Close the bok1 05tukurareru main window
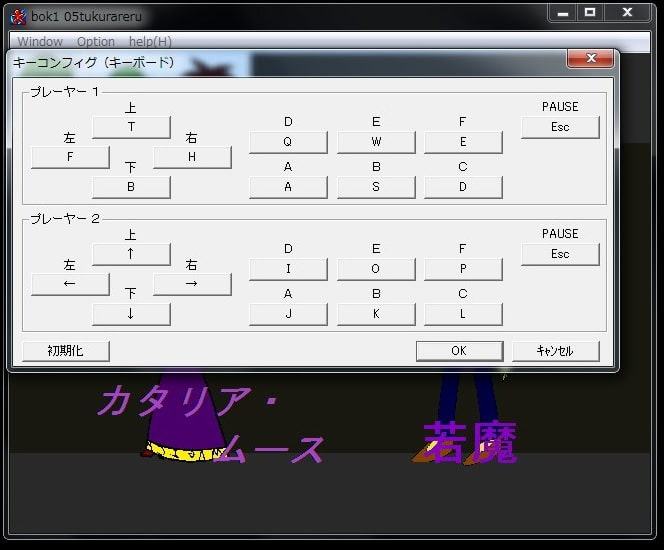Screen dimensions: 664x550 coord(627,13)
